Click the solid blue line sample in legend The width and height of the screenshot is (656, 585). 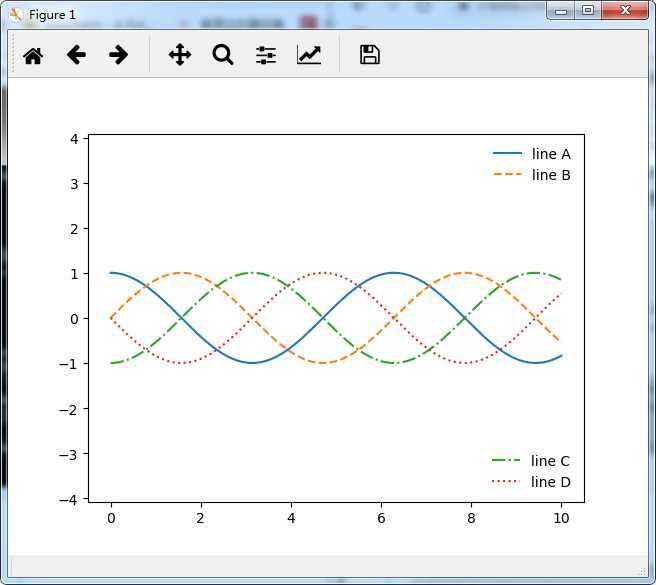[507, 154]
